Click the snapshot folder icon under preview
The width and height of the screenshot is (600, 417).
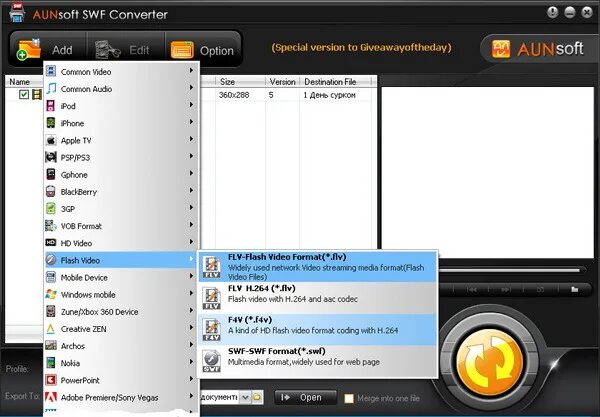click(x=574, y=289)
